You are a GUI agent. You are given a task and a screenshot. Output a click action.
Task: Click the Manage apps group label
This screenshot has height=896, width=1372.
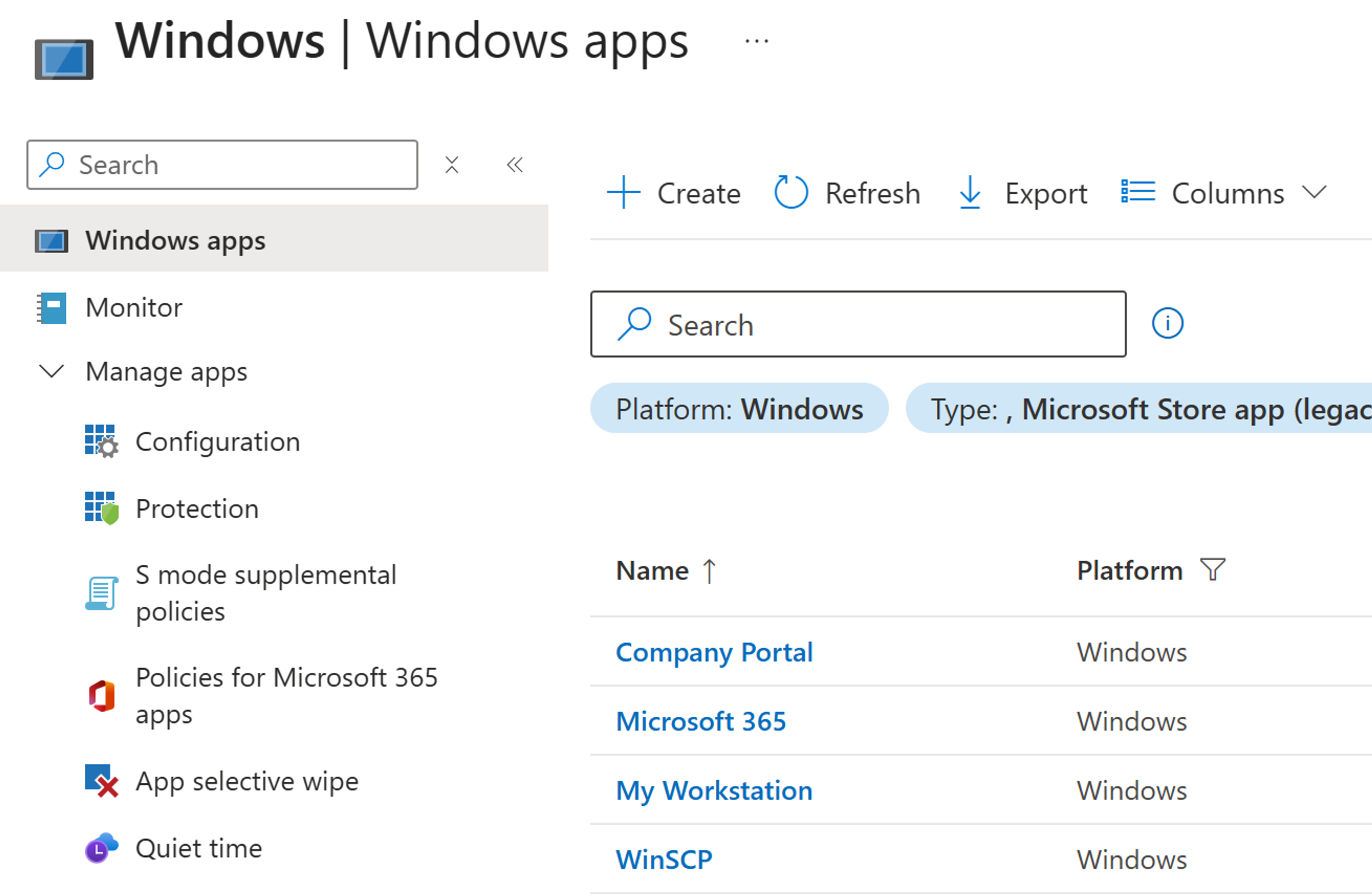(166, 372)
